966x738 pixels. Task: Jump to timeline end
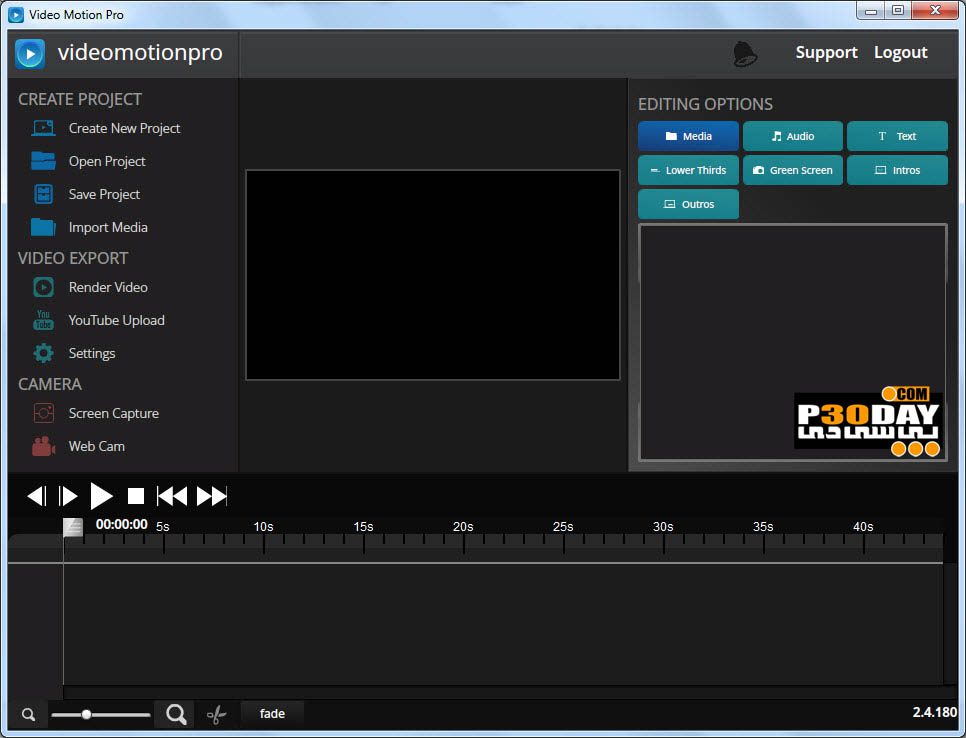pyautogui.click(x=212, y=496)
